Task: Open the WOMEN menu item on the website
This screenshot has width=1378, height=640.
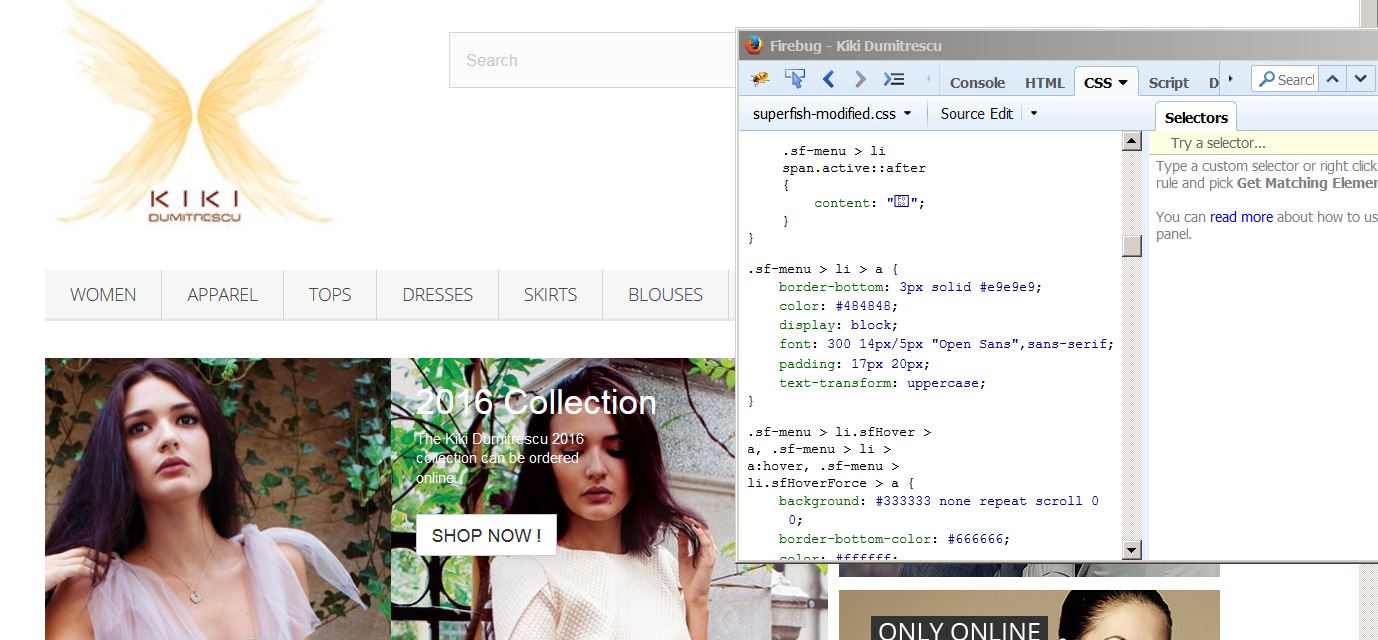Action: click(103, 295)
